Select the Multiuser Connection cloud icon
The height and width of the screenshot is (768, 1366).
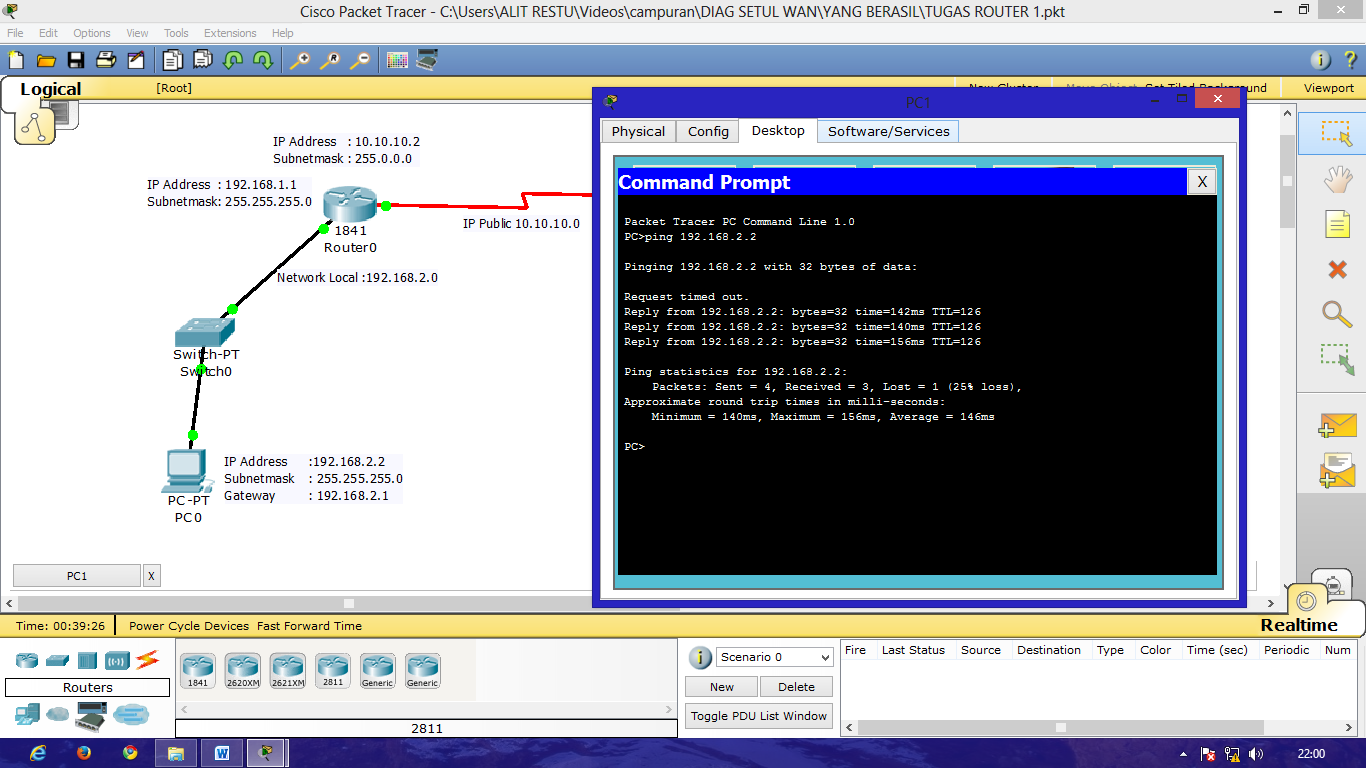click(x=131, y=714)
